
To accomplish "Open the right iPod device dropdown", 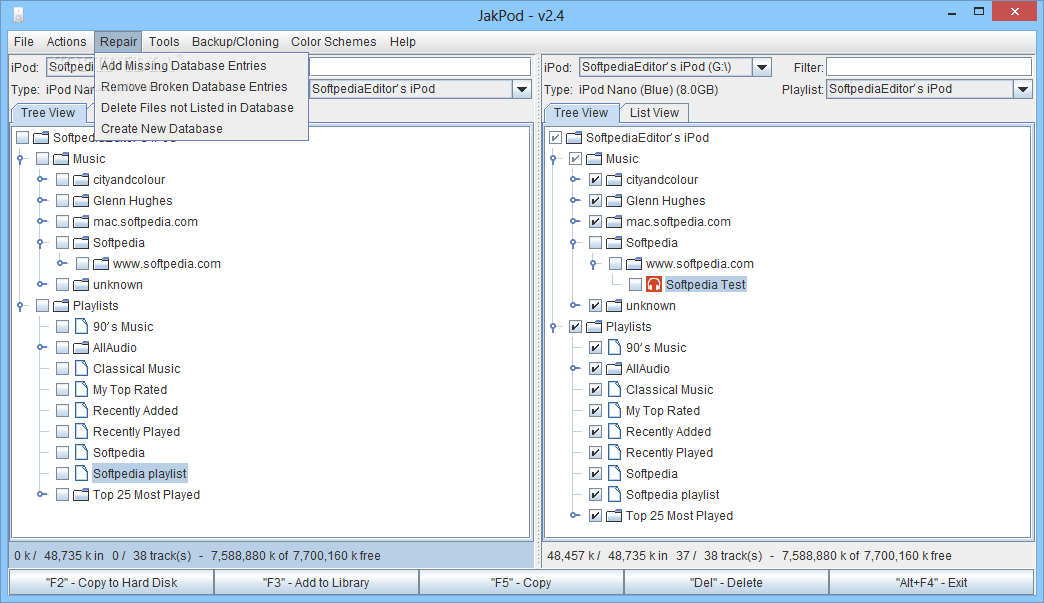I will click(762, 67).
